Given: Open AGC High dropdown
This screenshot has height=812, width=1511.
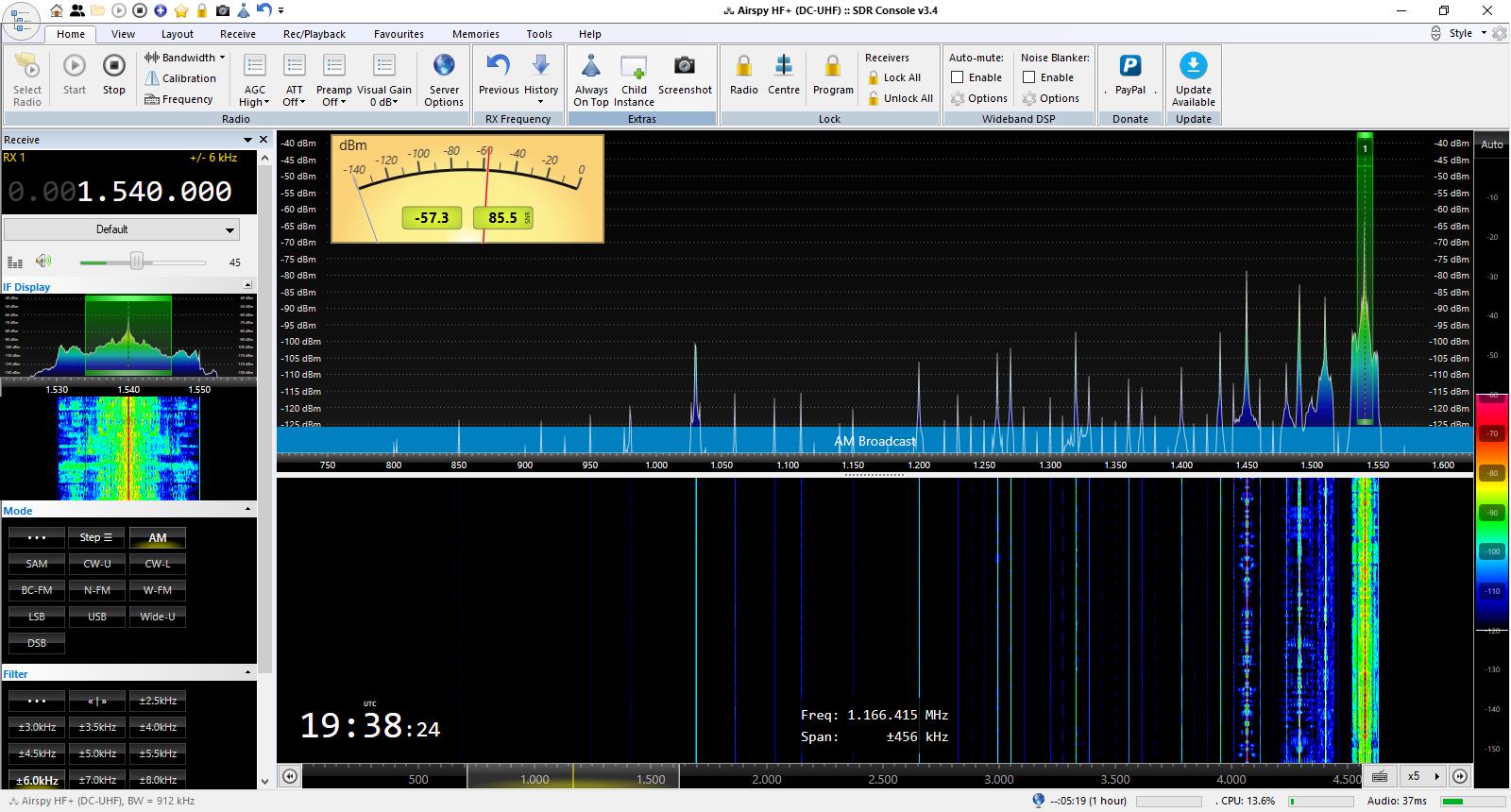Looking at the screenshot, I should 255,78.
